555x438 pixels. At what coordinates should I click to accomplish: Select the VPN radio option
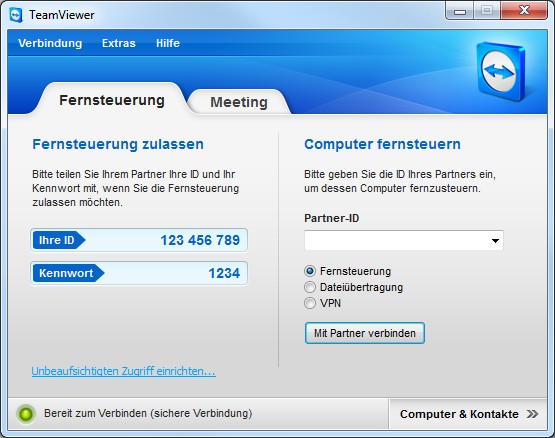pyautogui.click(x=310, y=303)
